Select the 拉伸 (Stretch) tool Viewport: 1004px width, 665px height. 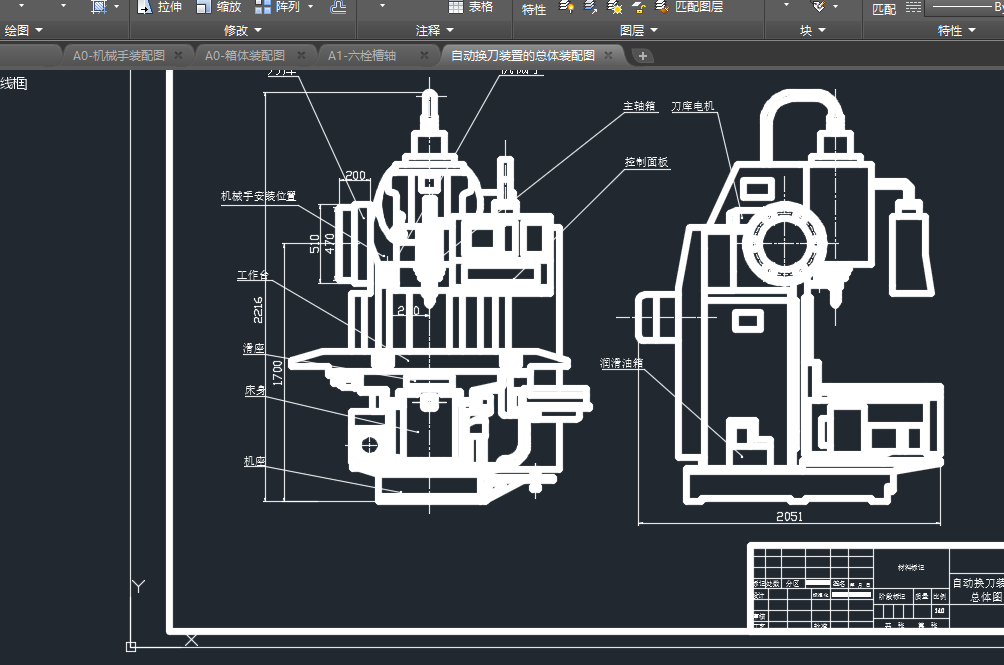(x=160, y=7)
